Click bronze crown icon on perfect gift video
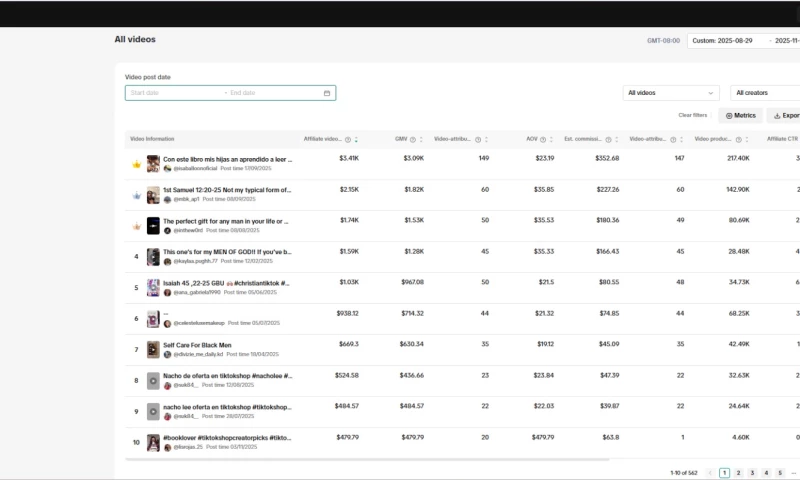Screen dimensions: 800x480 point(136,226)
